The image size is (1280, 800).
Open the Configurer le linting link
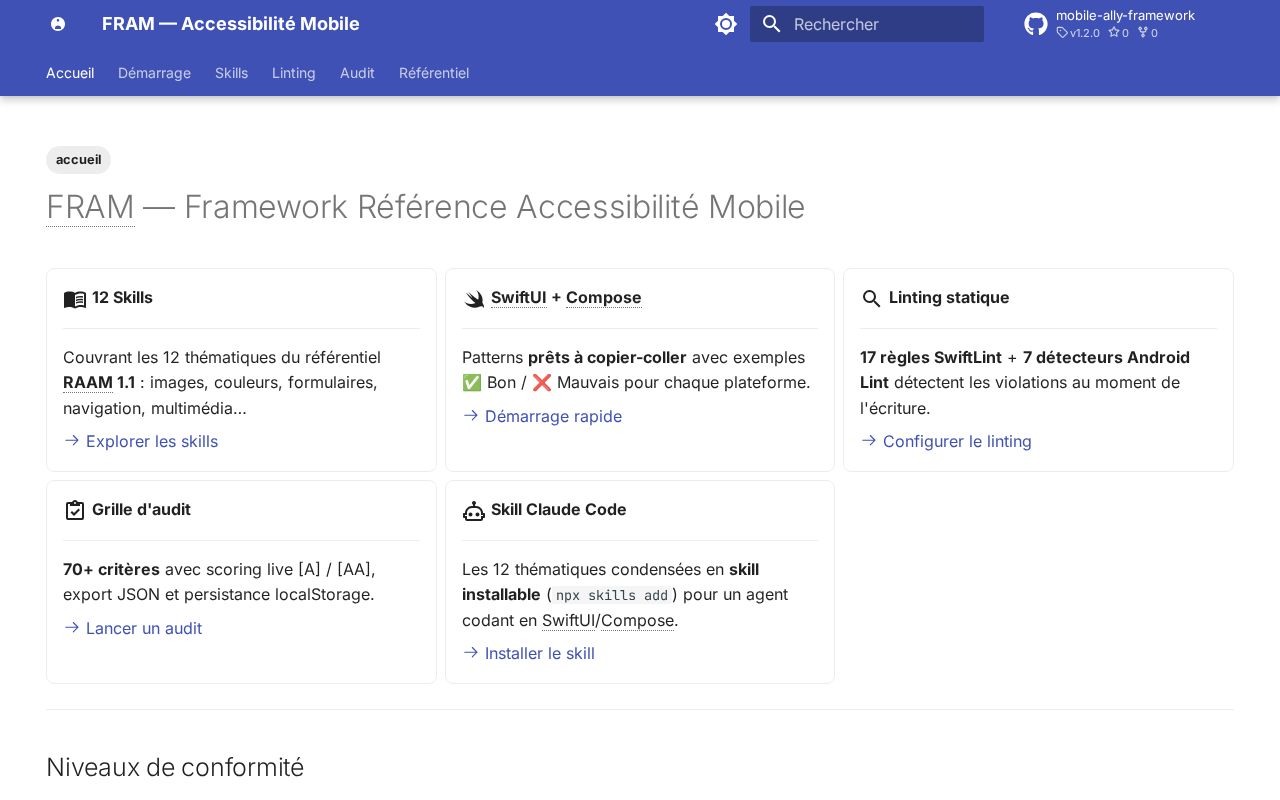click(957, 441)
